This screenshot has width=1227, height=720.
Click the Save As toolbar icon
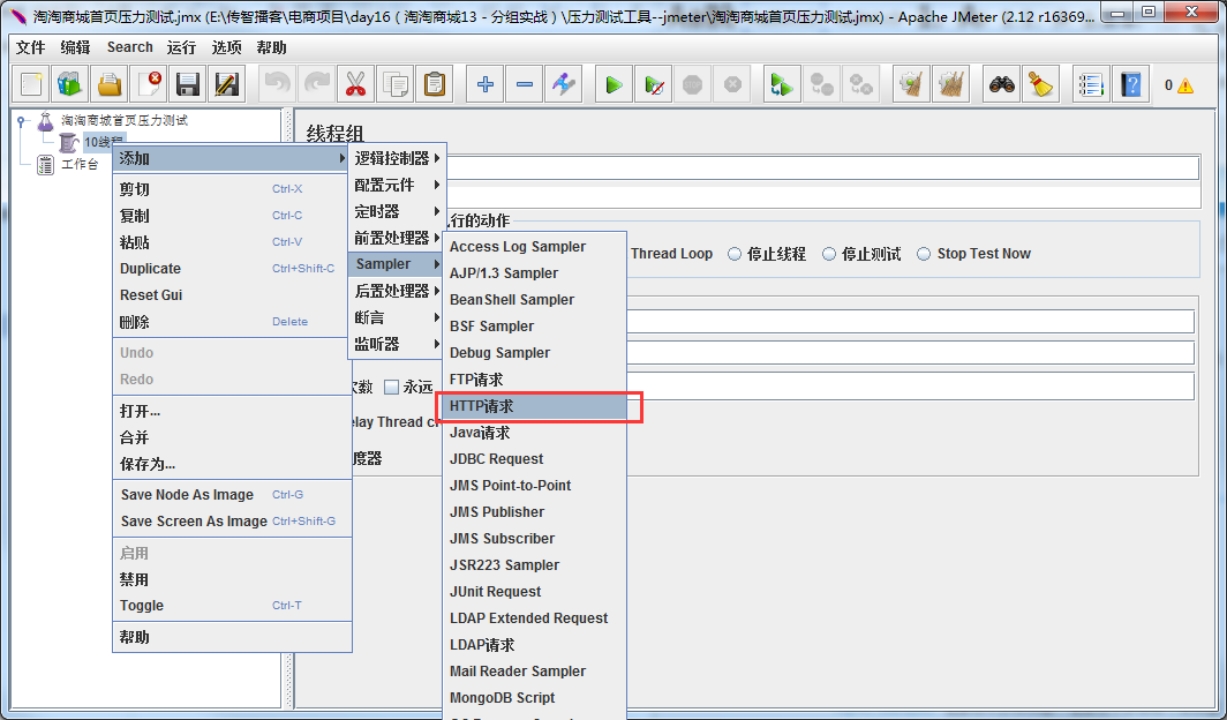pos(227,84)
